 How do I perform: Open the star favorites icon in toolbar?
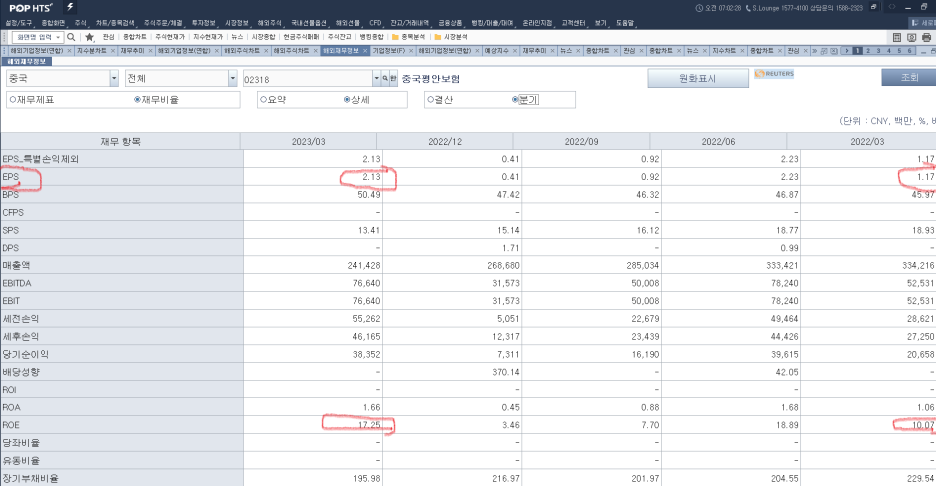[x=90, y=37]
